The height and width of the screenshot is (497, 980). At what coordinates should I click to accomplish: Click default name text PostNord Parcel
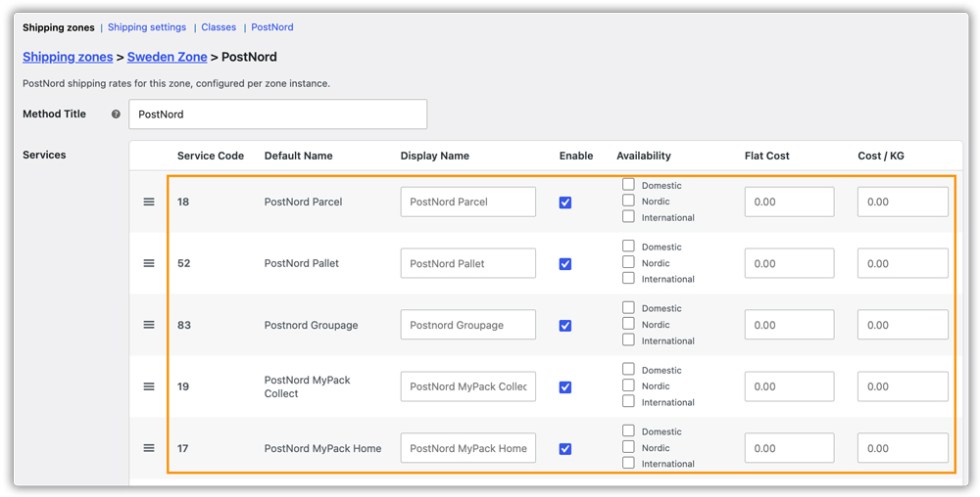[x=303, y=202]
